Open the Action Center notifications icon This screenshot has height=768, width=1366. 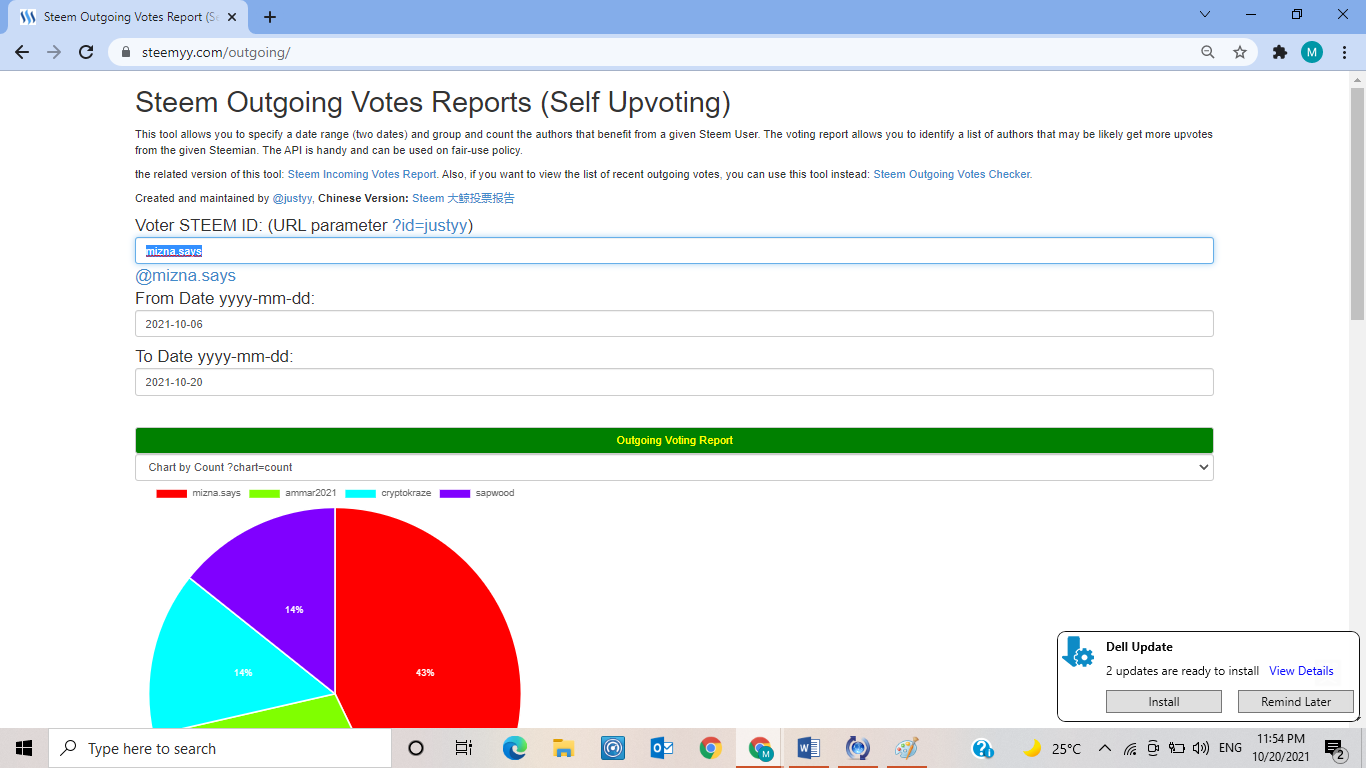[x=1334, y=748]
